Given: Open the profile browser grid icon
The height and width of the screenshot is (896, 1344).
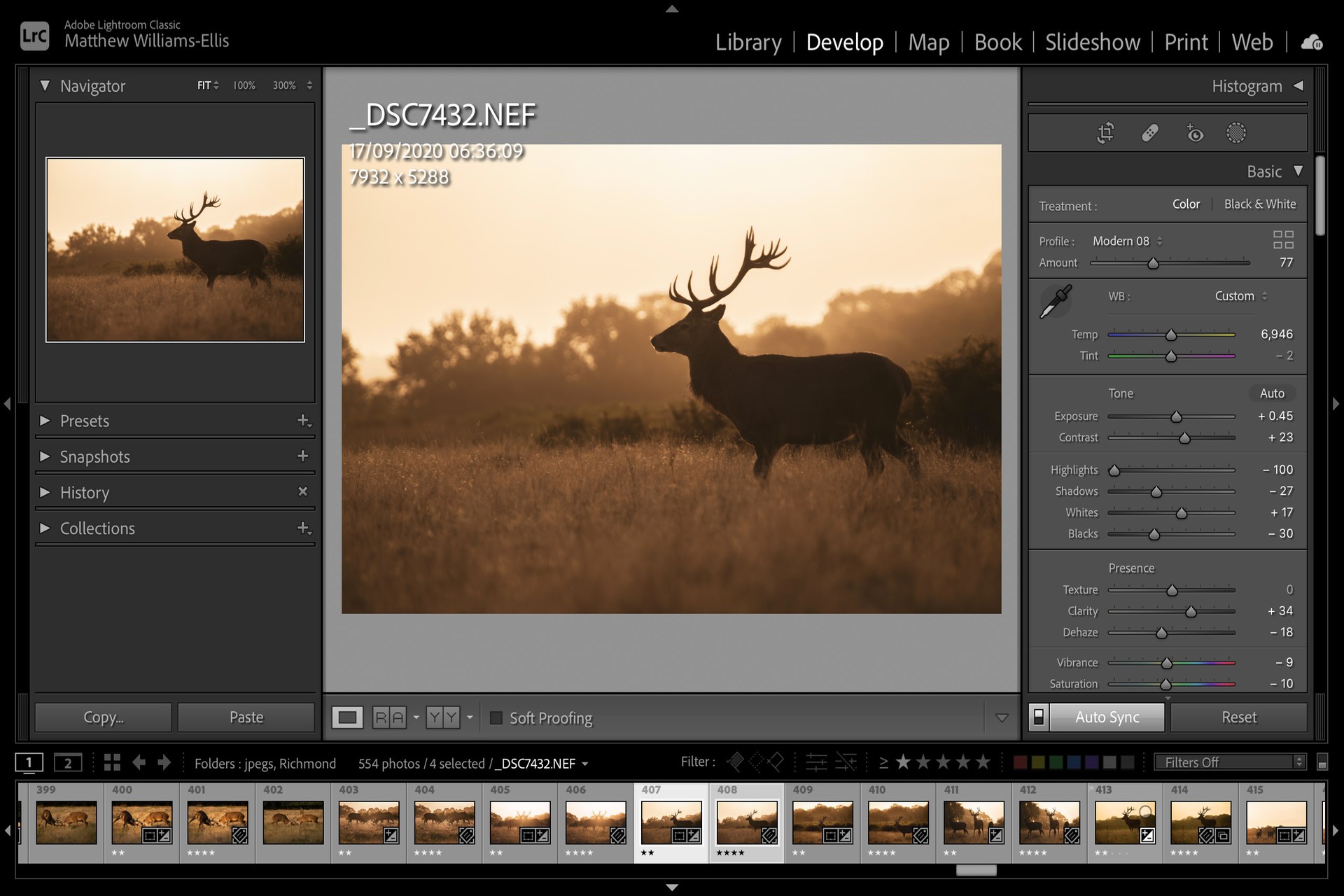Looking at the screenshot, I should [1282, 240].
